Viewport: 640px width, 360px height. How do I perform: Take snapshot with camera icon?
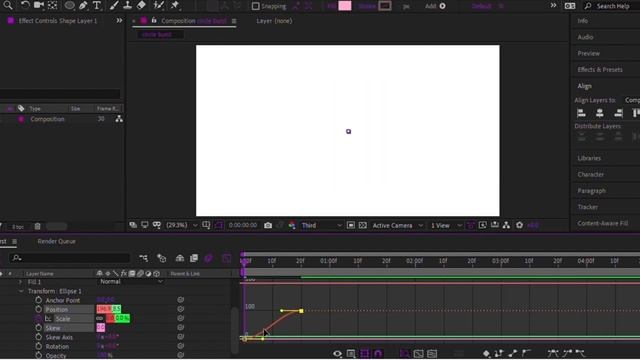[268, 225]
